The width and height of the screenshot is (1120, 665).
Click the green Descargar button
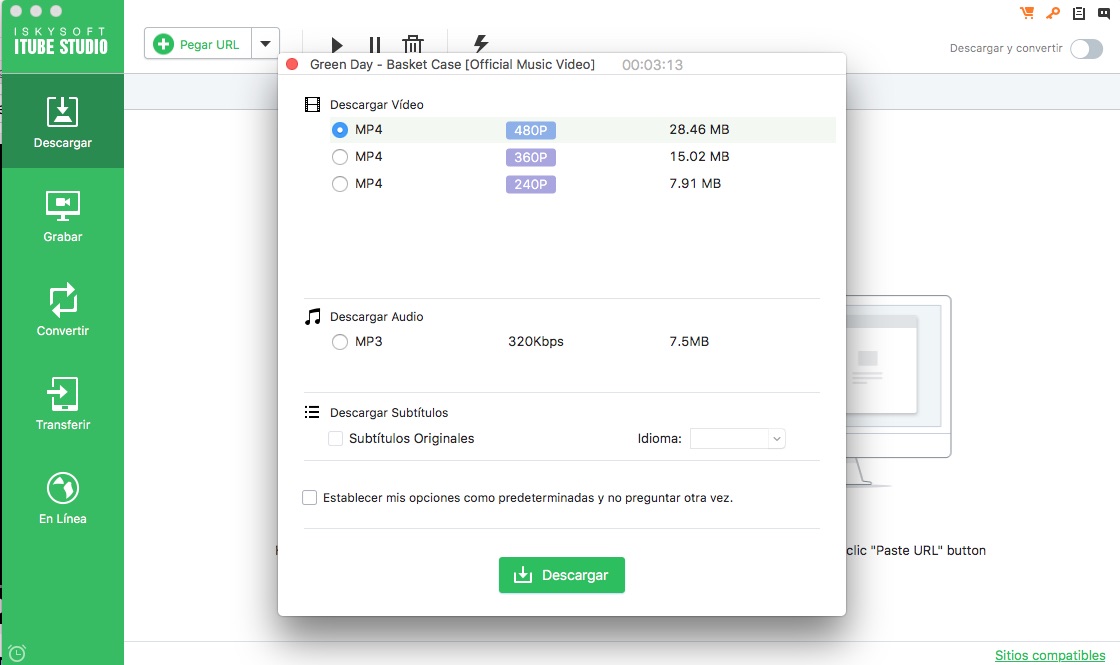coord(561,575)
